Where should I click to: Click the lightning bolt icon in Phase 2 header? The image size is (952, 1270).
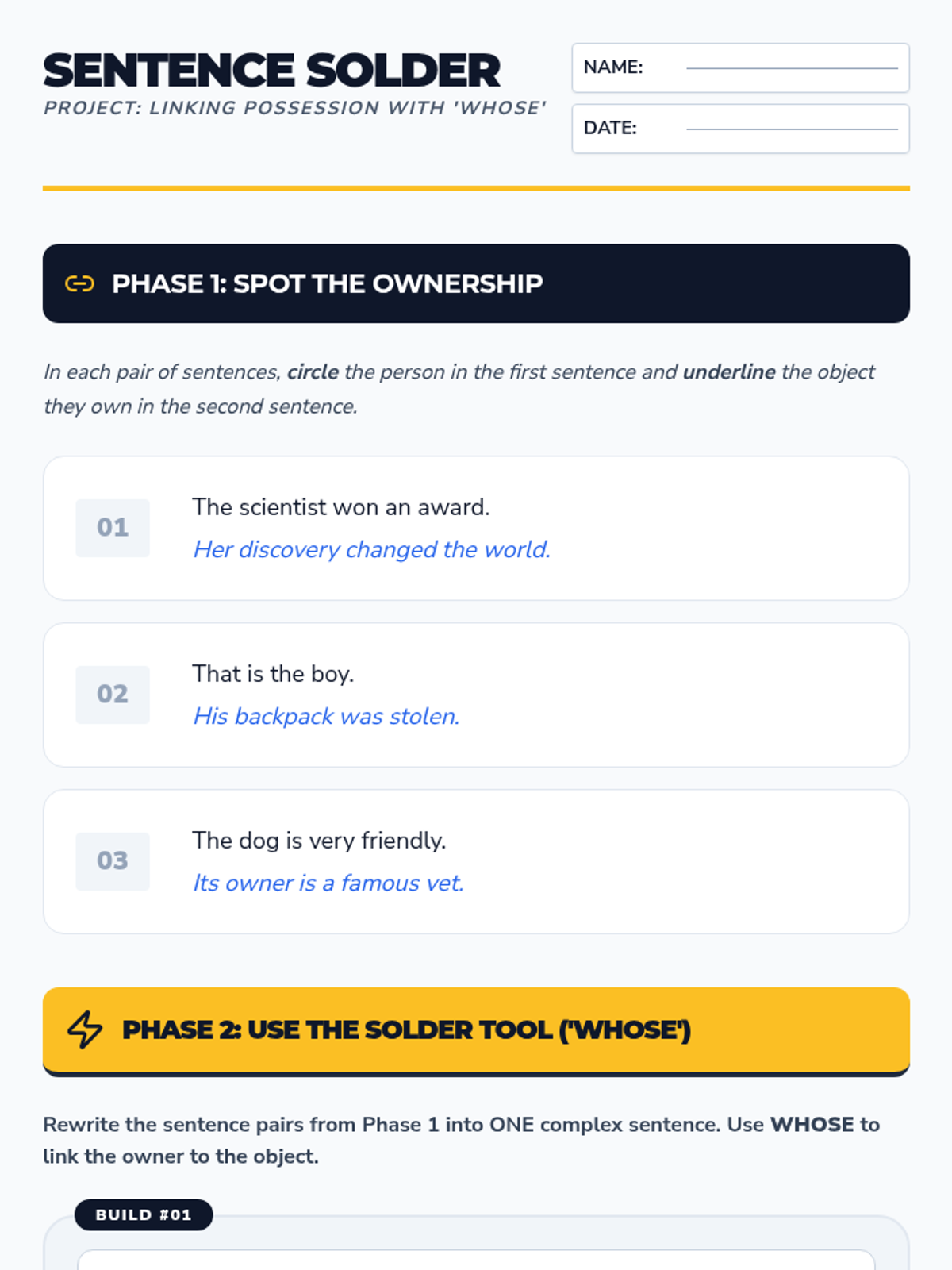tap(84, 1029)
